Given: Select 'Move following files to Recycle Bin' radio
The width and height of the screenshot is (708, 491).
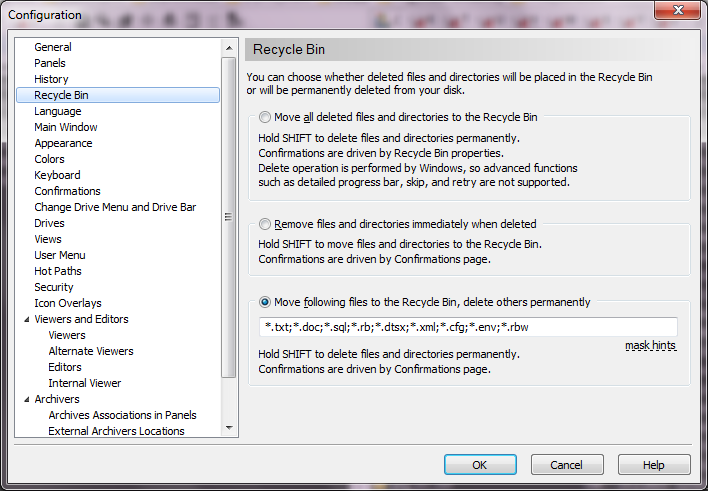Looking at the screenshot, I should [265, 302].
